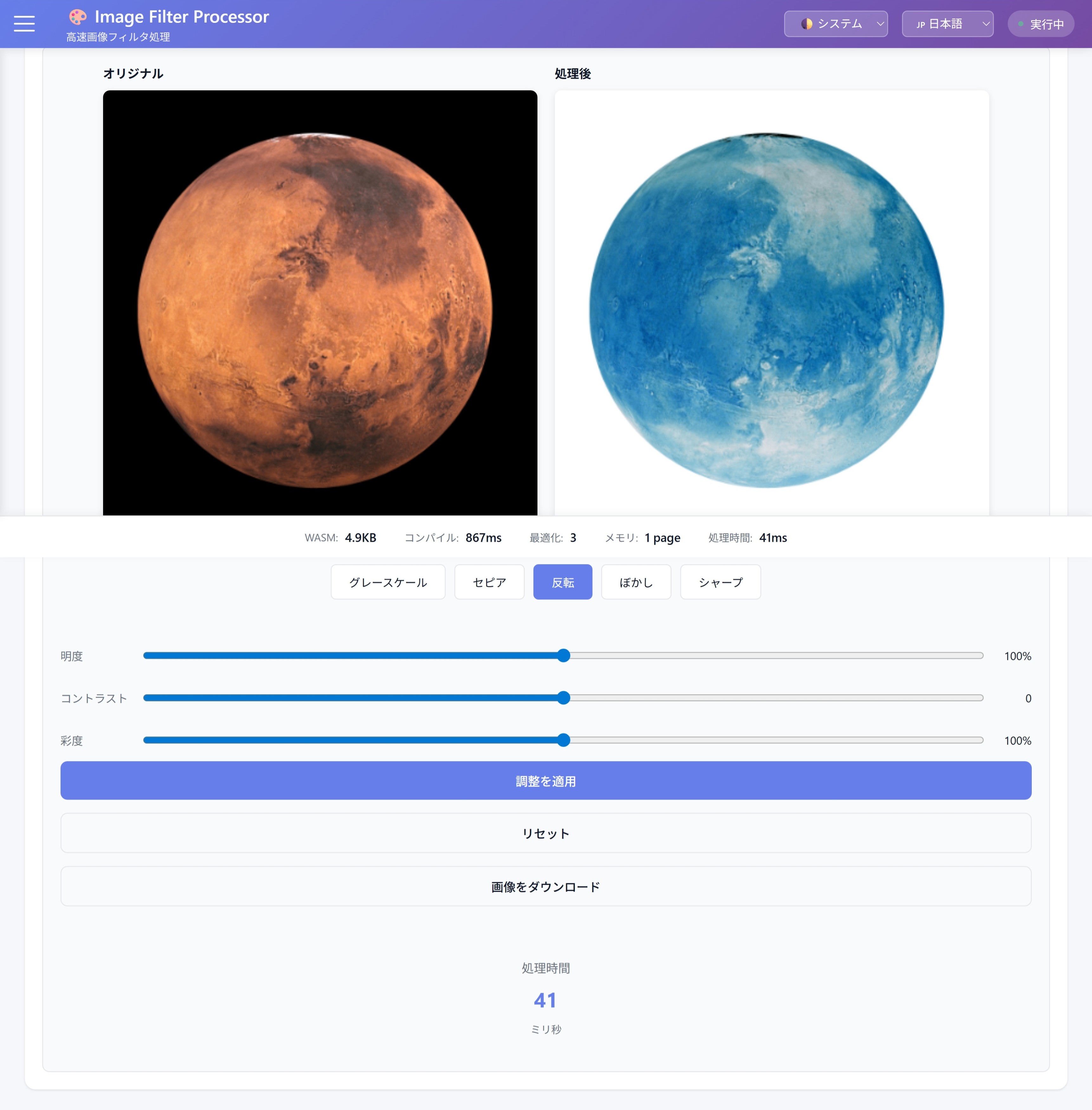Apply the グレースケール filter
The height and width of the screenshot is (1110, 1092).
388,582
